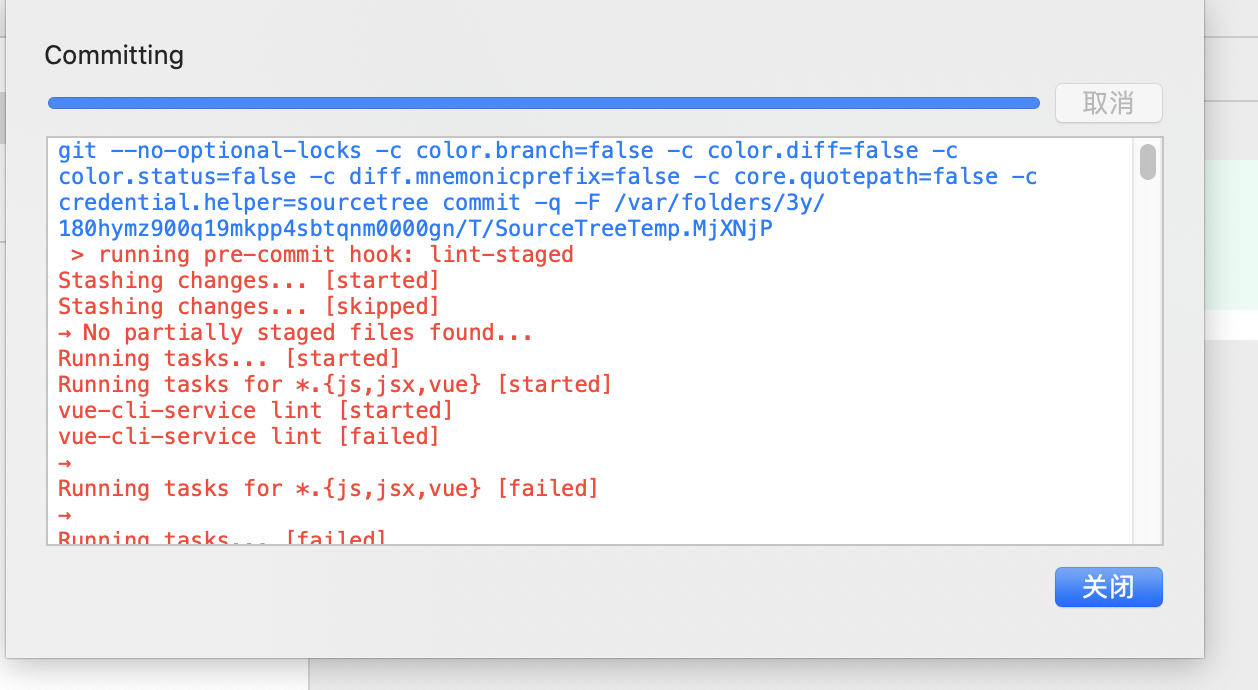
Task: Select the 'Running tasks for *.{js,jsx,vue} [started]' line
Action: [x=332, y=384]
